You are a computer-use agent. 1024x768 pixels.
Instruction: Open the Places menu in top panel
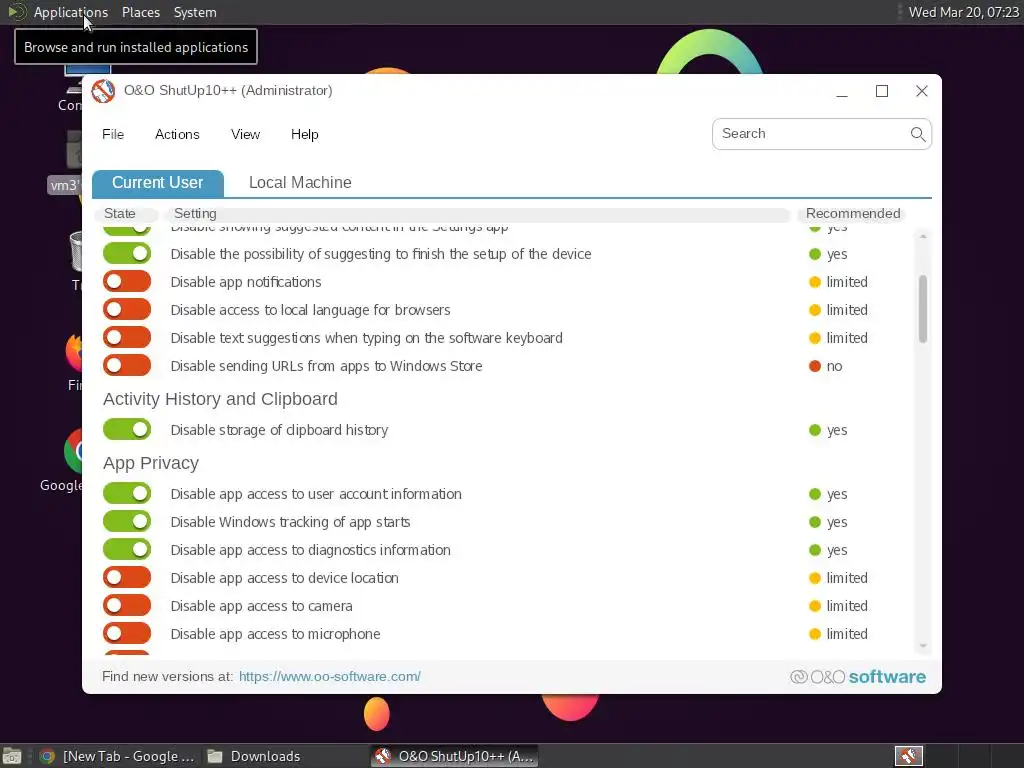pos(141,12)
